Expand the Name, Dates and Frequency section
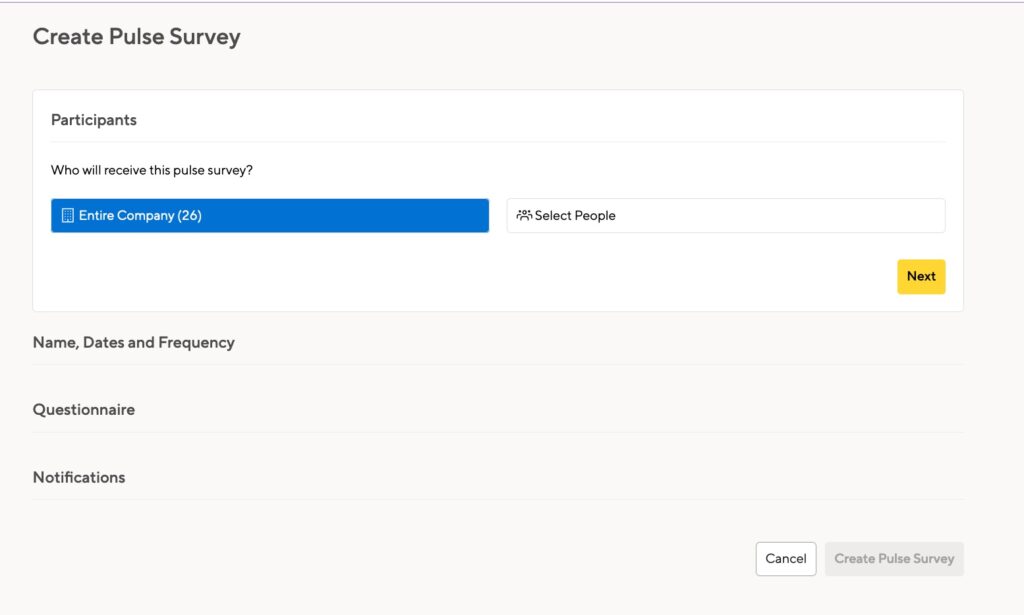Viewport: 1024px width, 615px height. 134,343
